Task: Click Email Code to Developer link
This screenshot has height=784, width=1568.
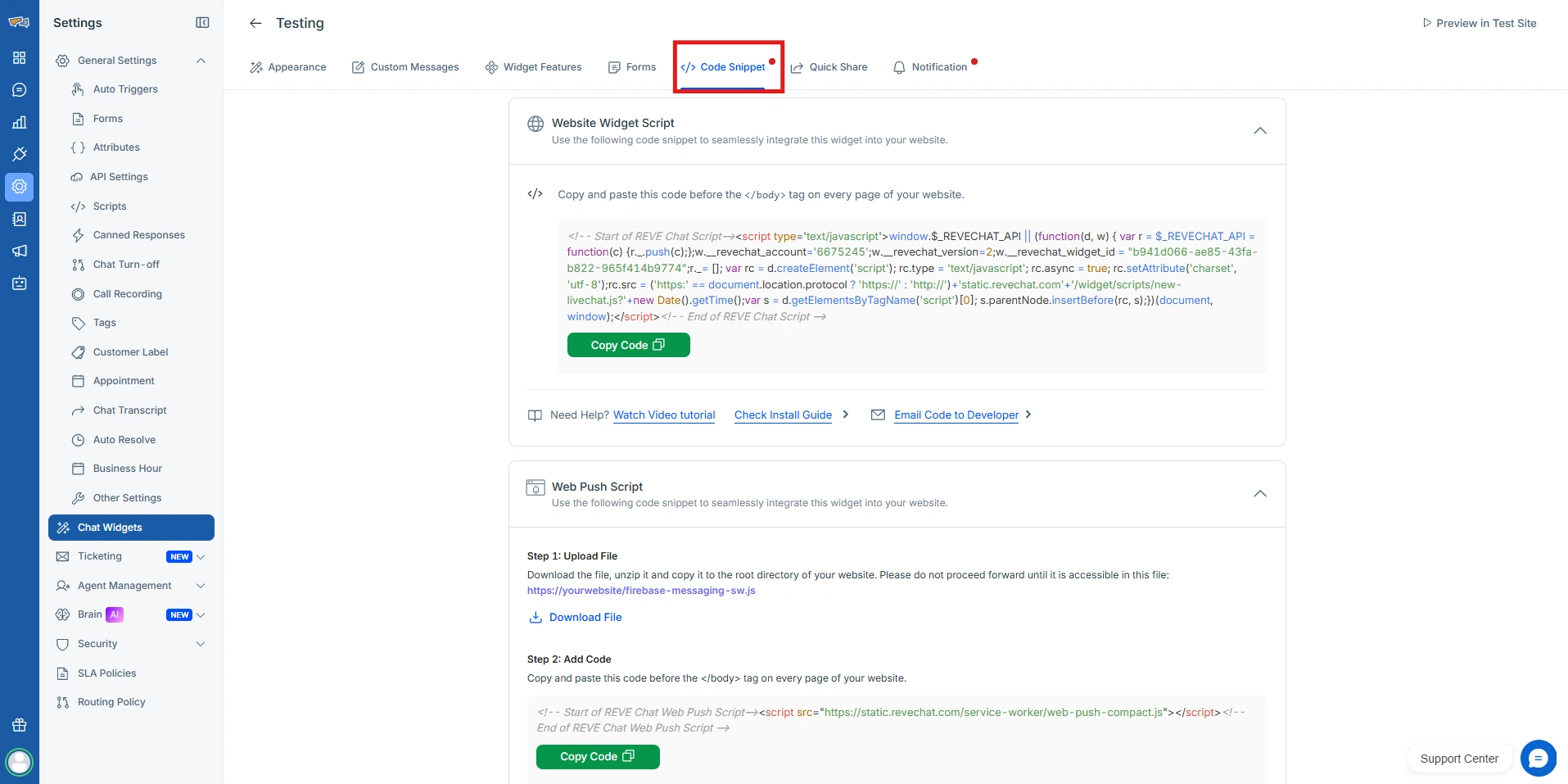Action: pos(956,415)
